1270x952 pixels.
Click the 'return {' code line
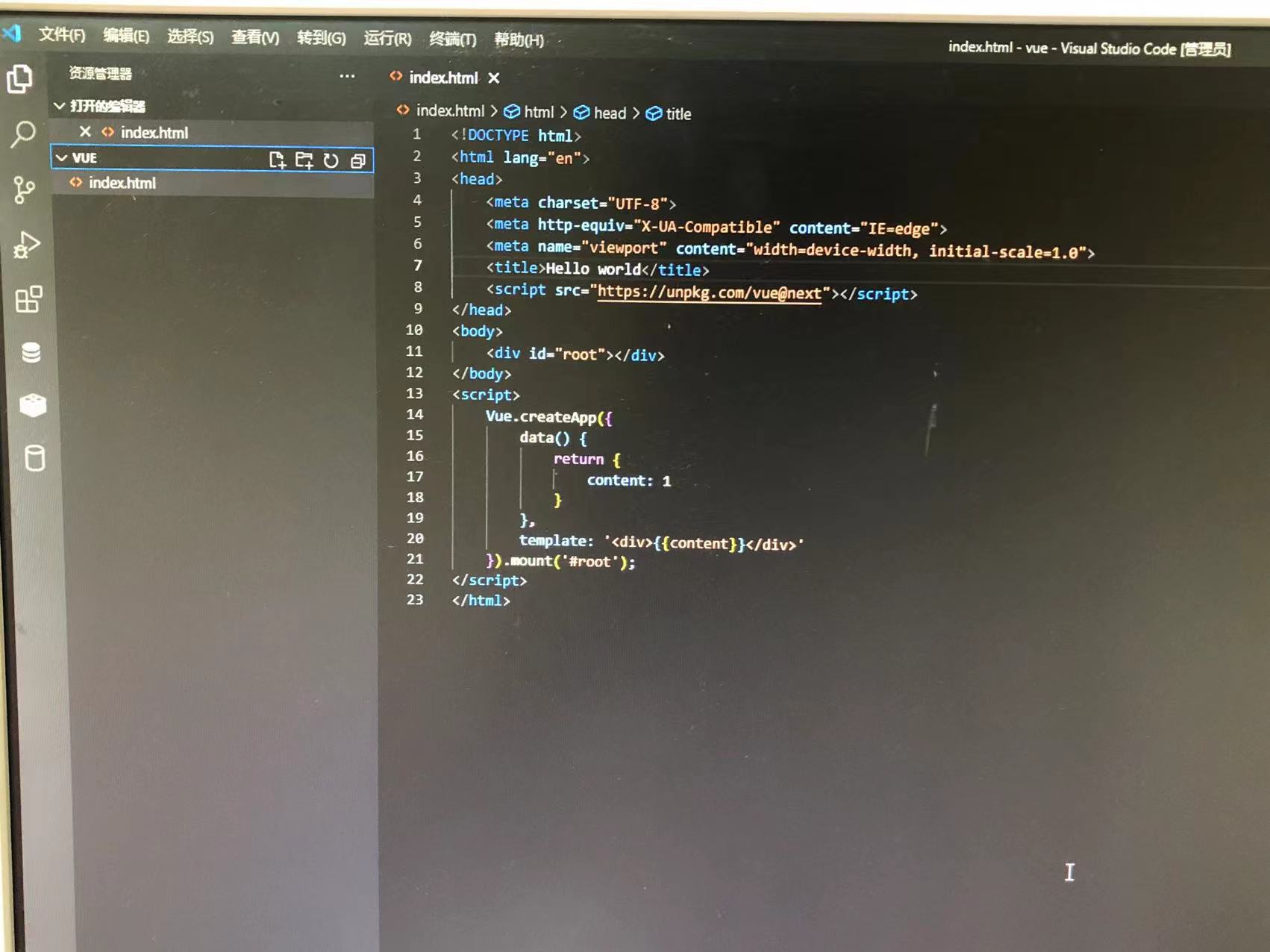586,459
